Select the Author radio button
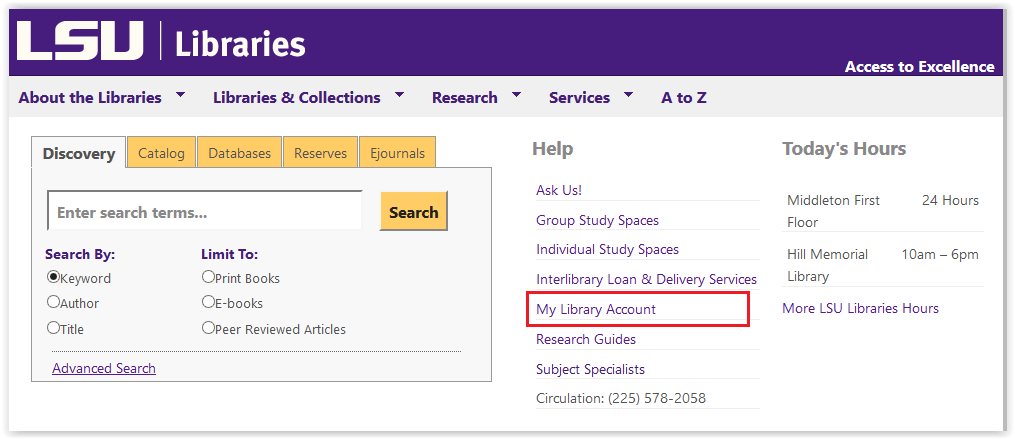This screenshot has height=439, width=1015. 54,302
